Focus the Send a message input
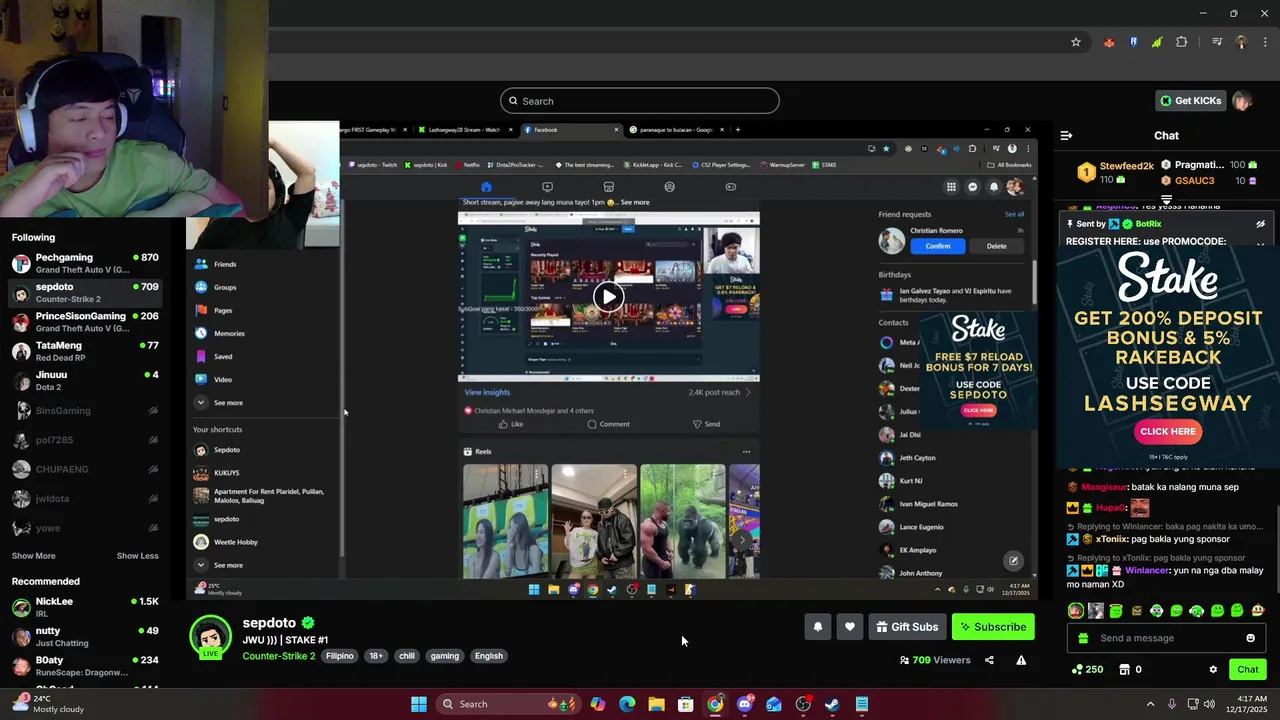 point(1165,638)
